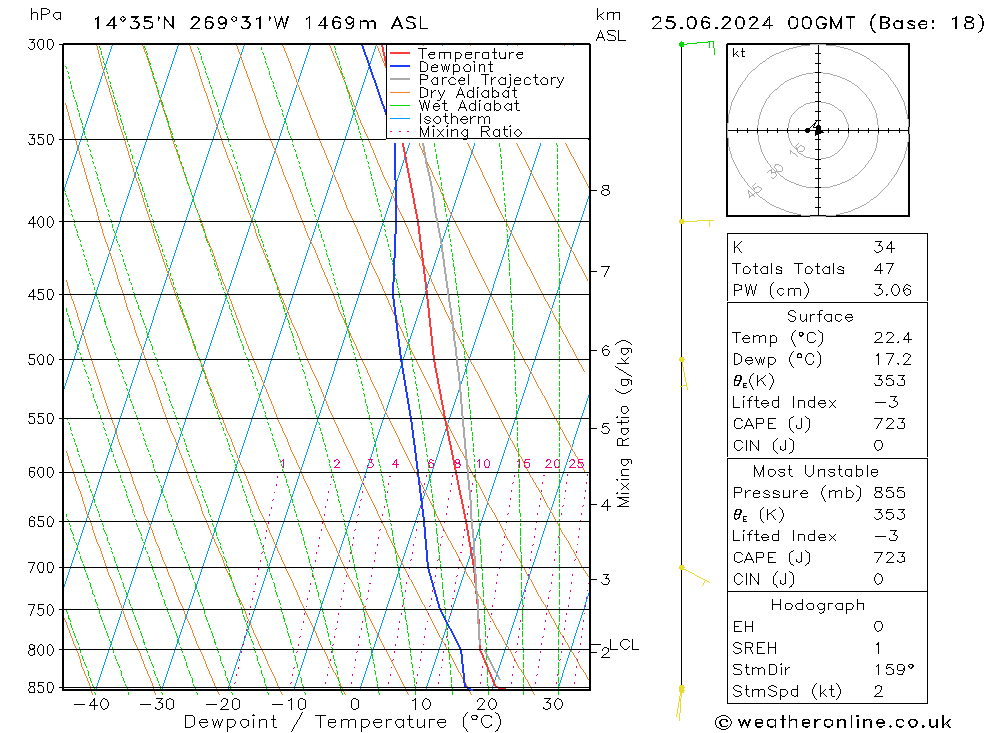This screenshot has width=1000, height=733.
Task: Click the 'LCL' marker label
Action: coord(624,645)
